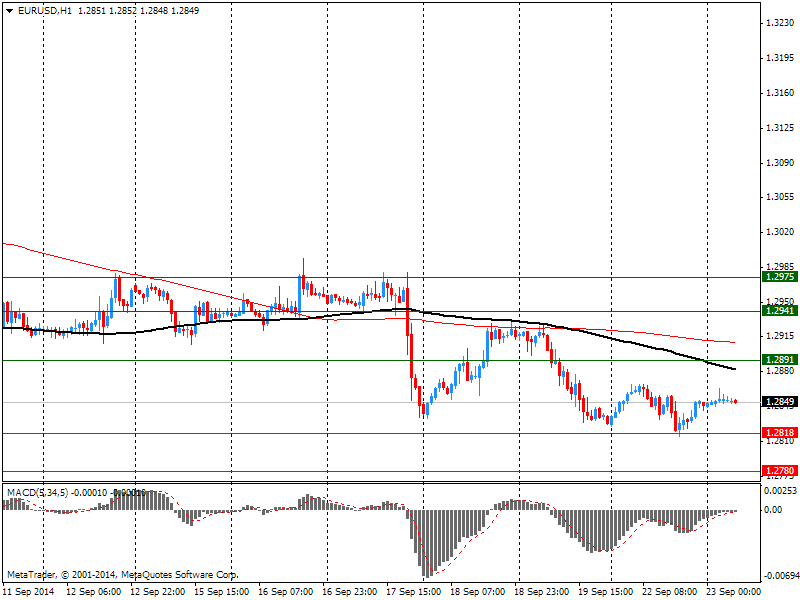800x600 pixels.
Task: Click the 18 Sep 23:00 time label
Action: pyautogui.click(x=541, y=592)
